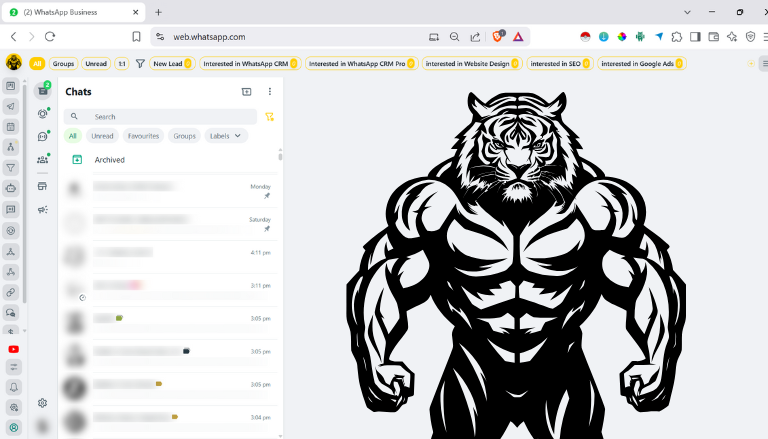This screenshot has height=439, width=768.
Task: Expand the Labels dropdown
Action: (x=226, y=136)
